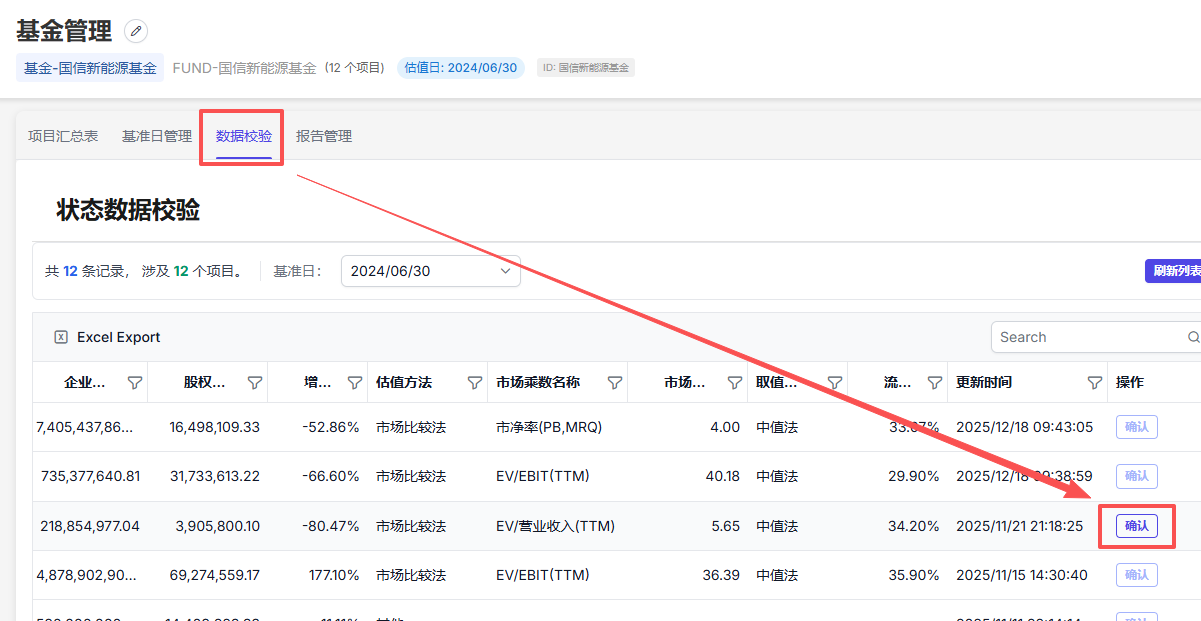Select the cell 69,274,559.17
Screen dimensions: 1201x621
[215, 575]
